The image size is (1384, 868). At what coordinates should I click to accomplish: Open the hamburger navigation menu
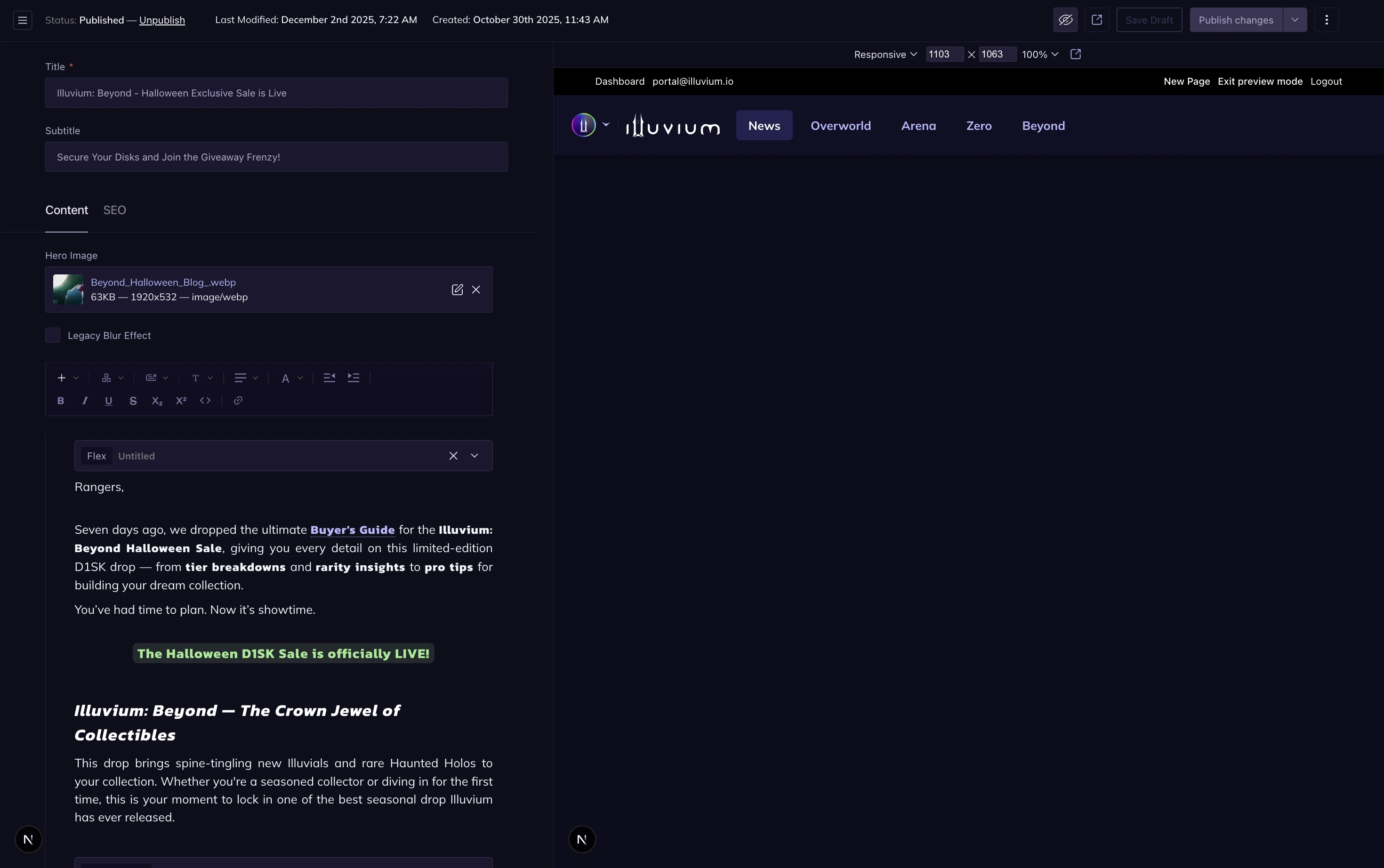pyautogui.click(x=23, y=20)
